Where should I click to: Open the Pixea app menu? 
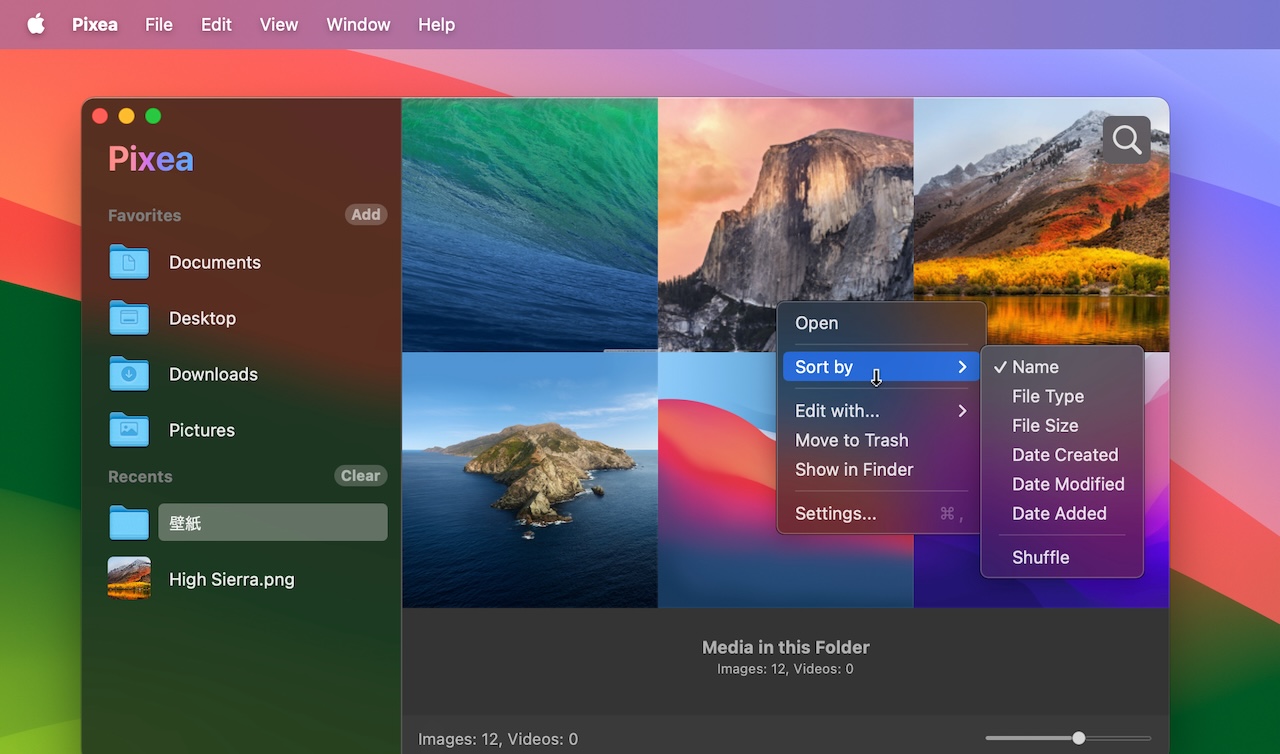click(x=95, y=24)
